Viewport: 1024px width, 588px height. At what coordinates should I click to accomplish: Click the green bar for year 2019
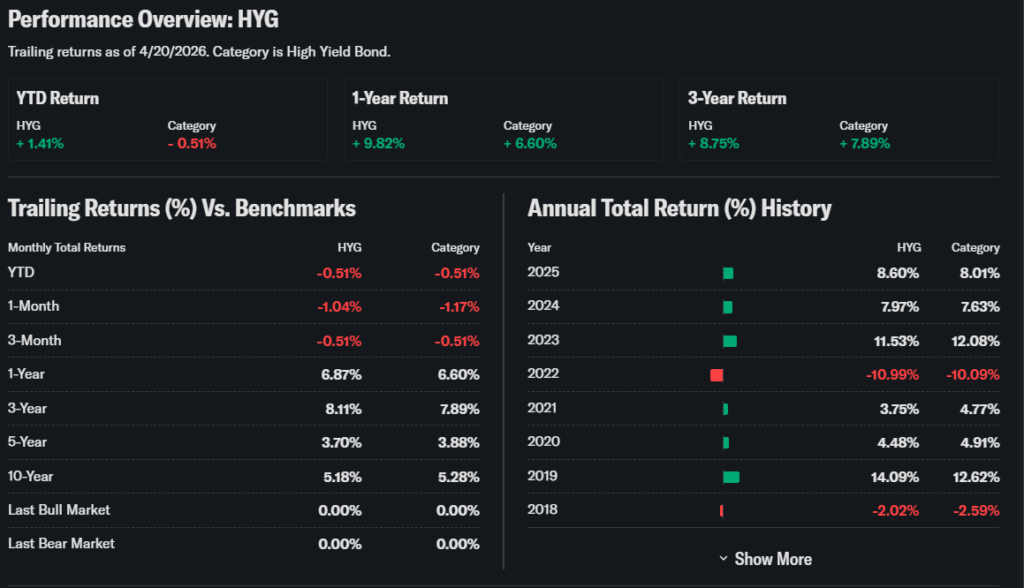731,477
